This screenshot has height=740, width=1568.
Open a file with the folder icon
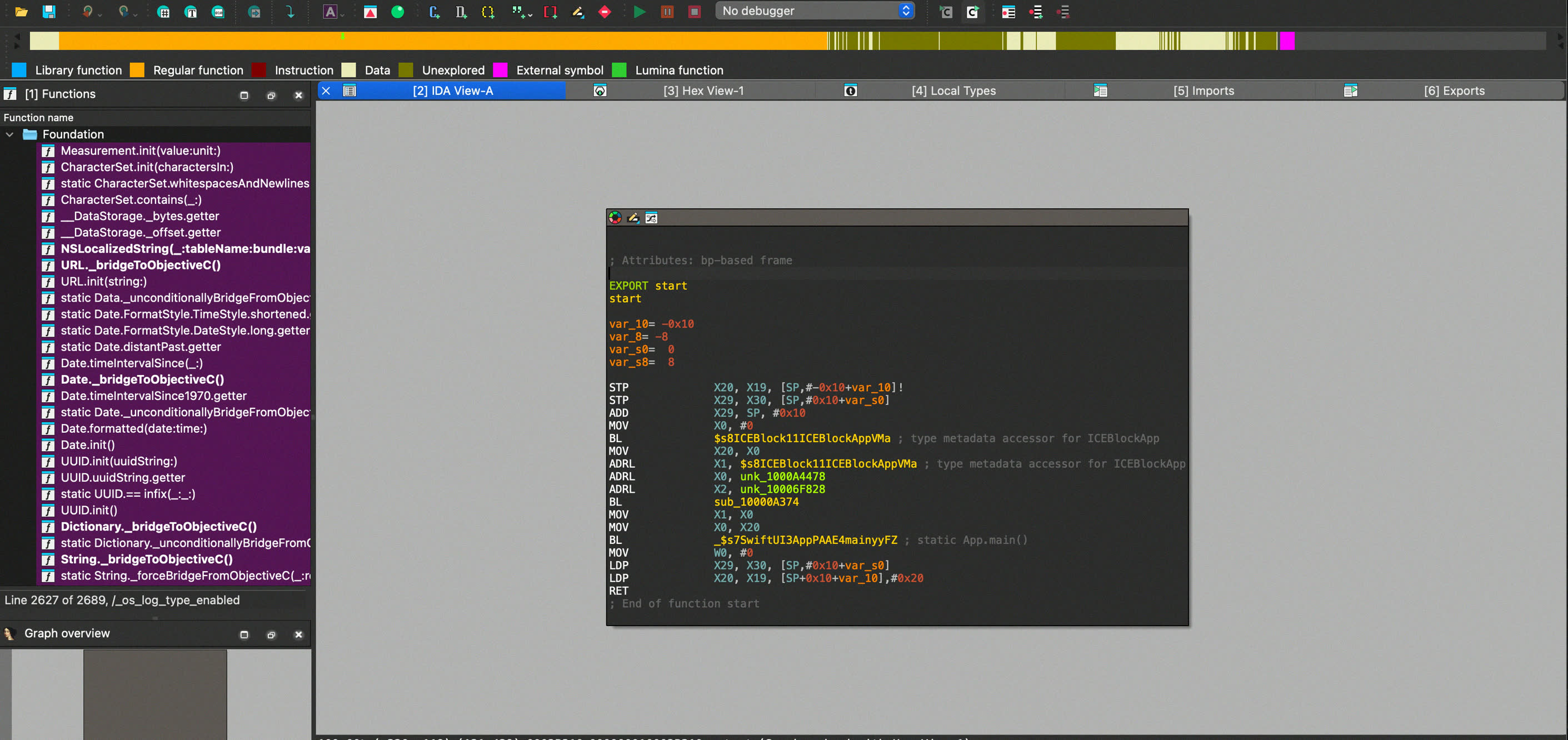pyautogui.click(x=21, y=12)
